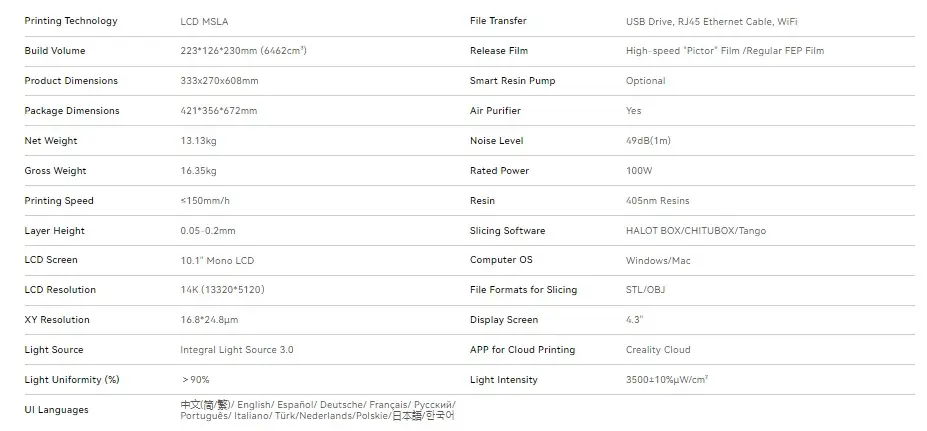Click the Printing Technology label
This screenshot has height=431, width=927.
tap(71, 21)
